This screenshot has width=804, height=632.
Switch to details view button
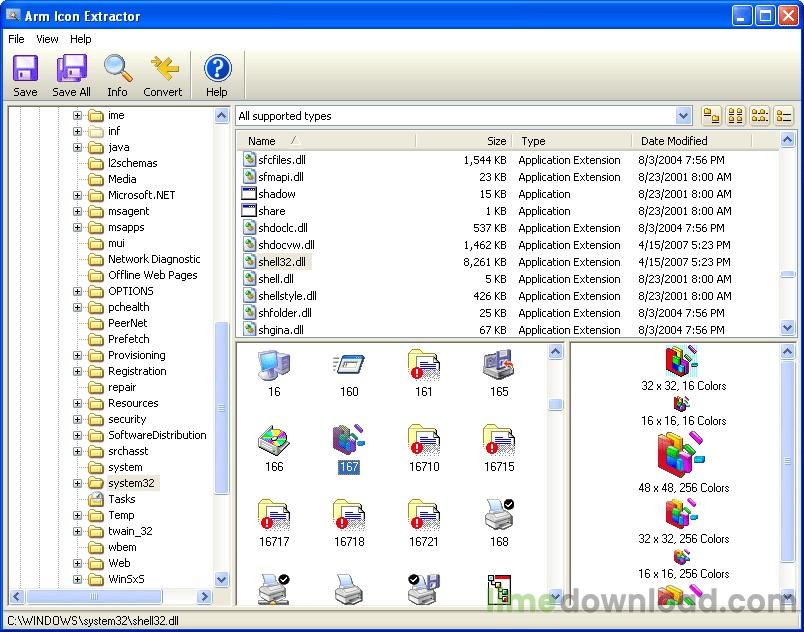tap(783, 116)
